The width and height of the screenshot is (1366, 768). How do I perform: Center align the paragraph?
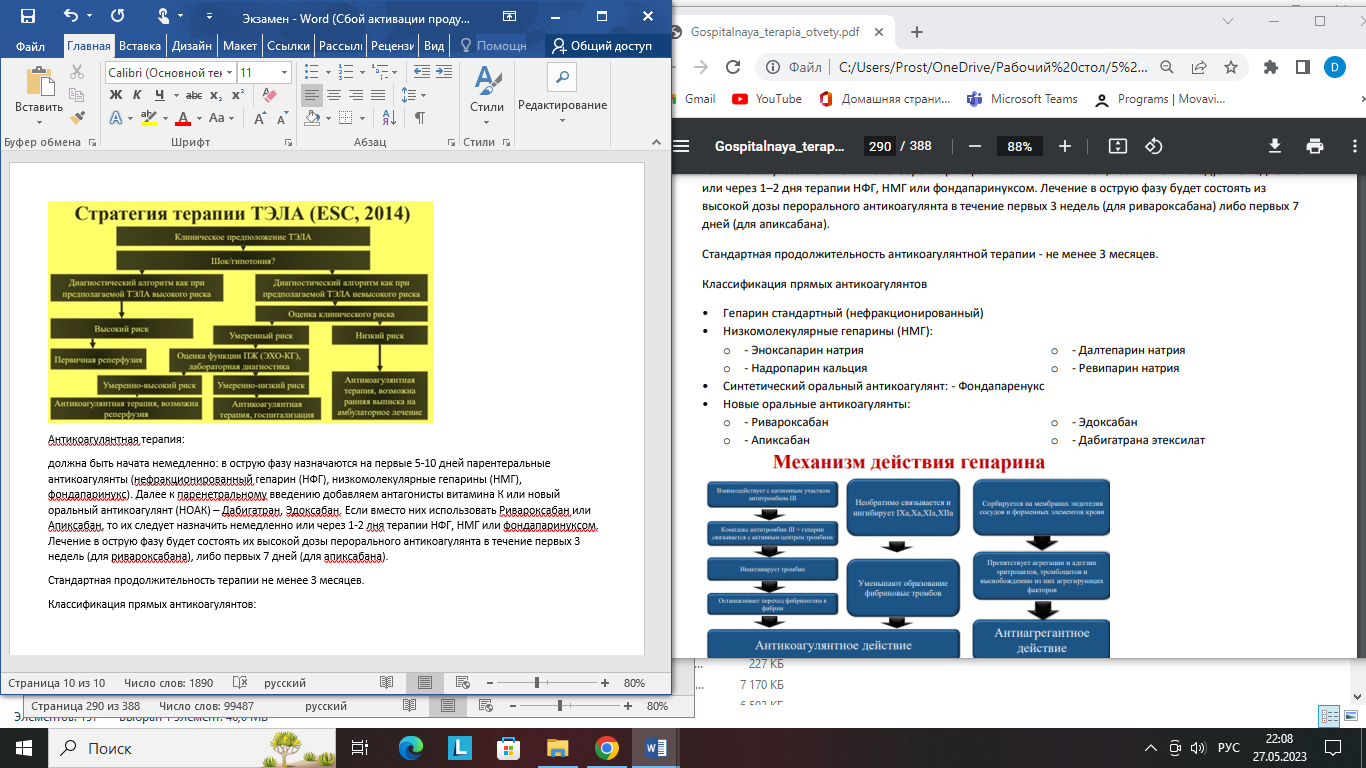[x=334, y=96]
